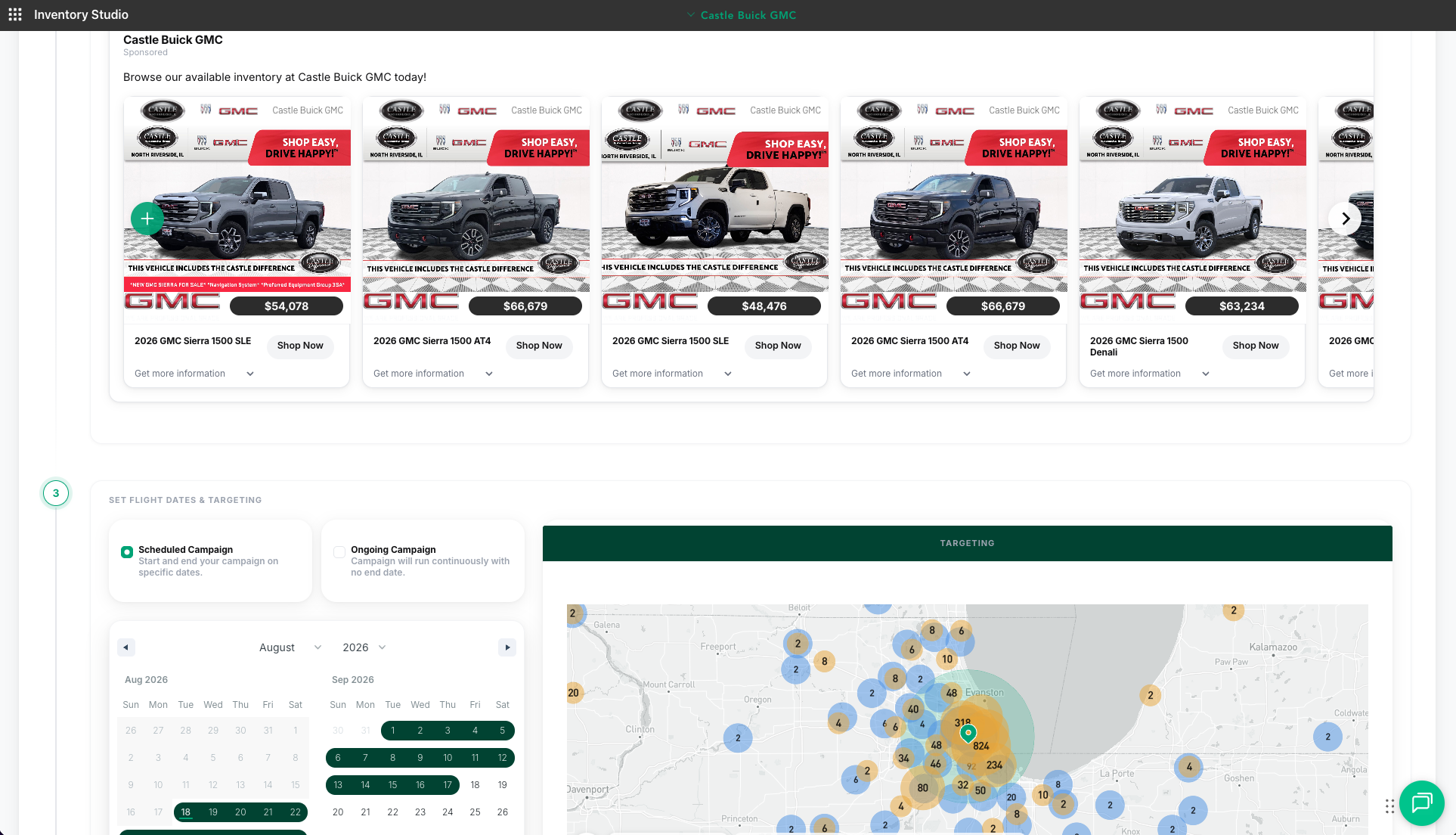
Task: Click the green dealership location pin on map
Action: pyautogui.click(x=968, y=733)
